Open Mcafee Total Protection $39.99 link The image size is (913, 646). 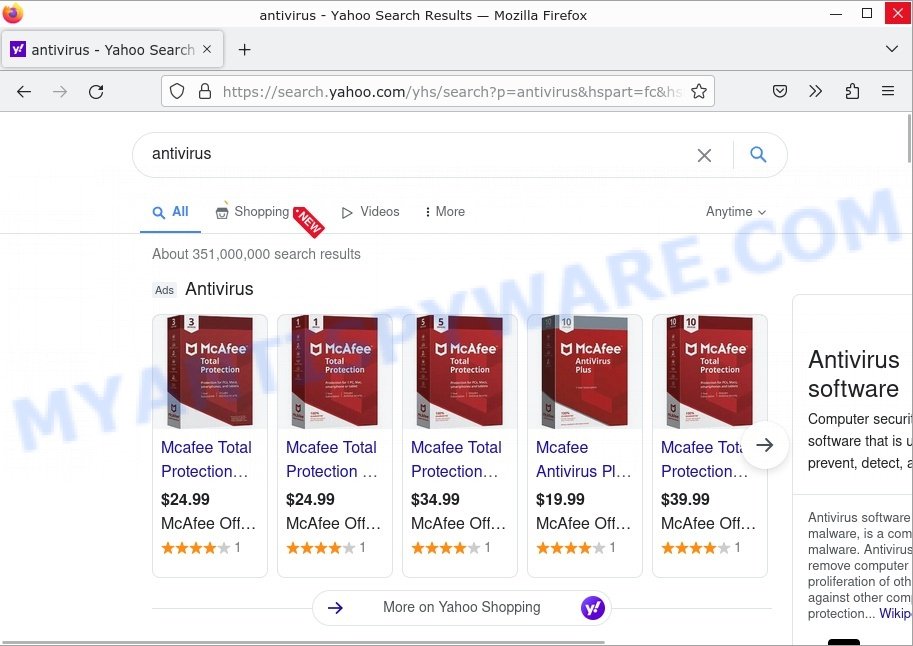tap(703, 459)
